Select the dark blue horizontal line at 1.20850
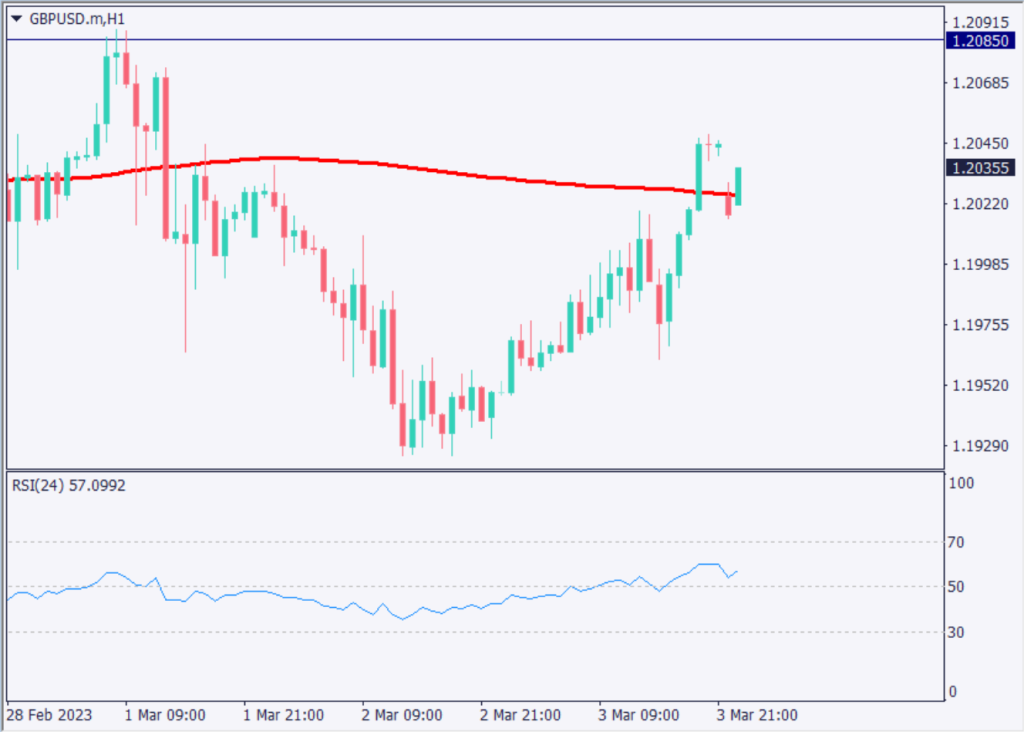This screenshot has height=732, width=1024. (x=500, y=40)
